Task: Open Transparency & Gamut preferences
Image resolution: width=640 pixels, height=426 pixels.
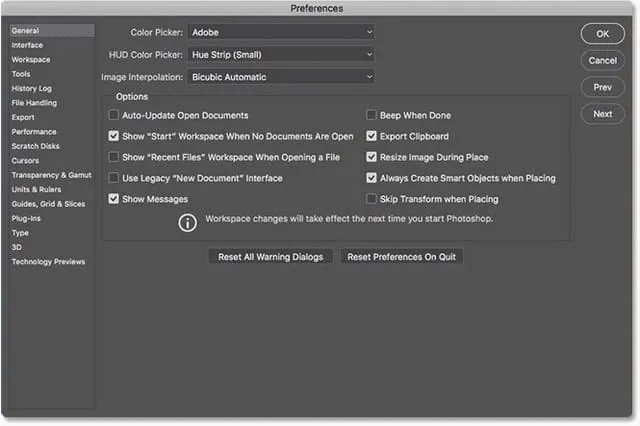Action: [x=51, y=175]
